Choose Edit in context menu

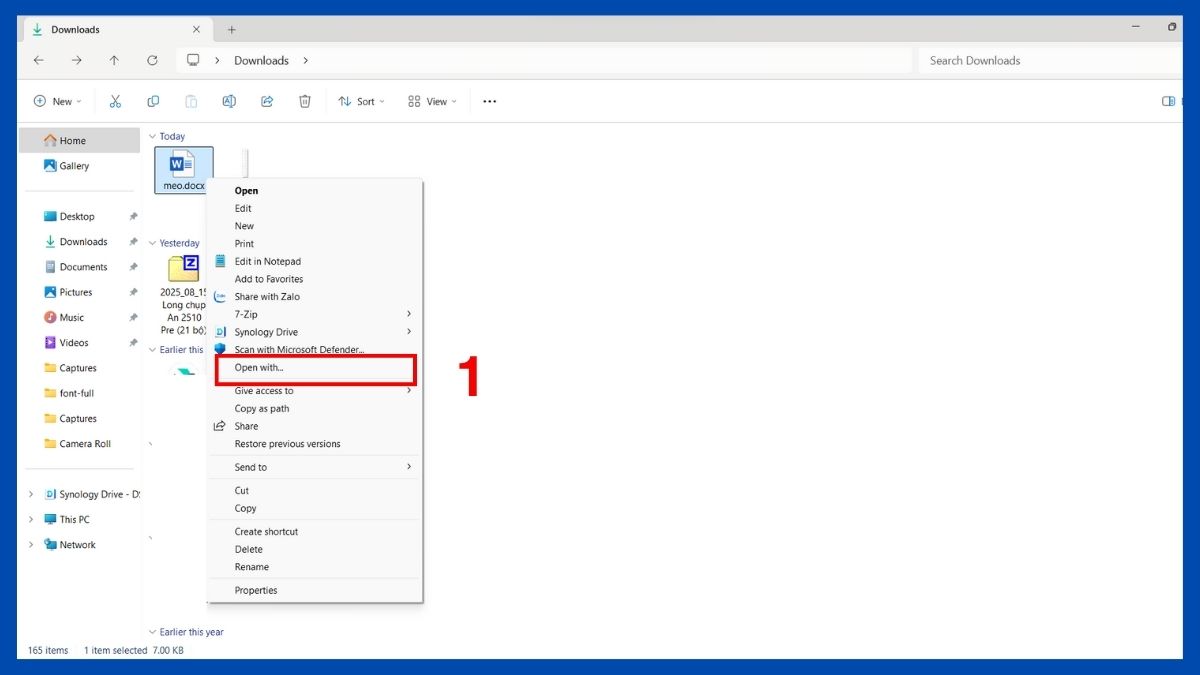[315, 208]
